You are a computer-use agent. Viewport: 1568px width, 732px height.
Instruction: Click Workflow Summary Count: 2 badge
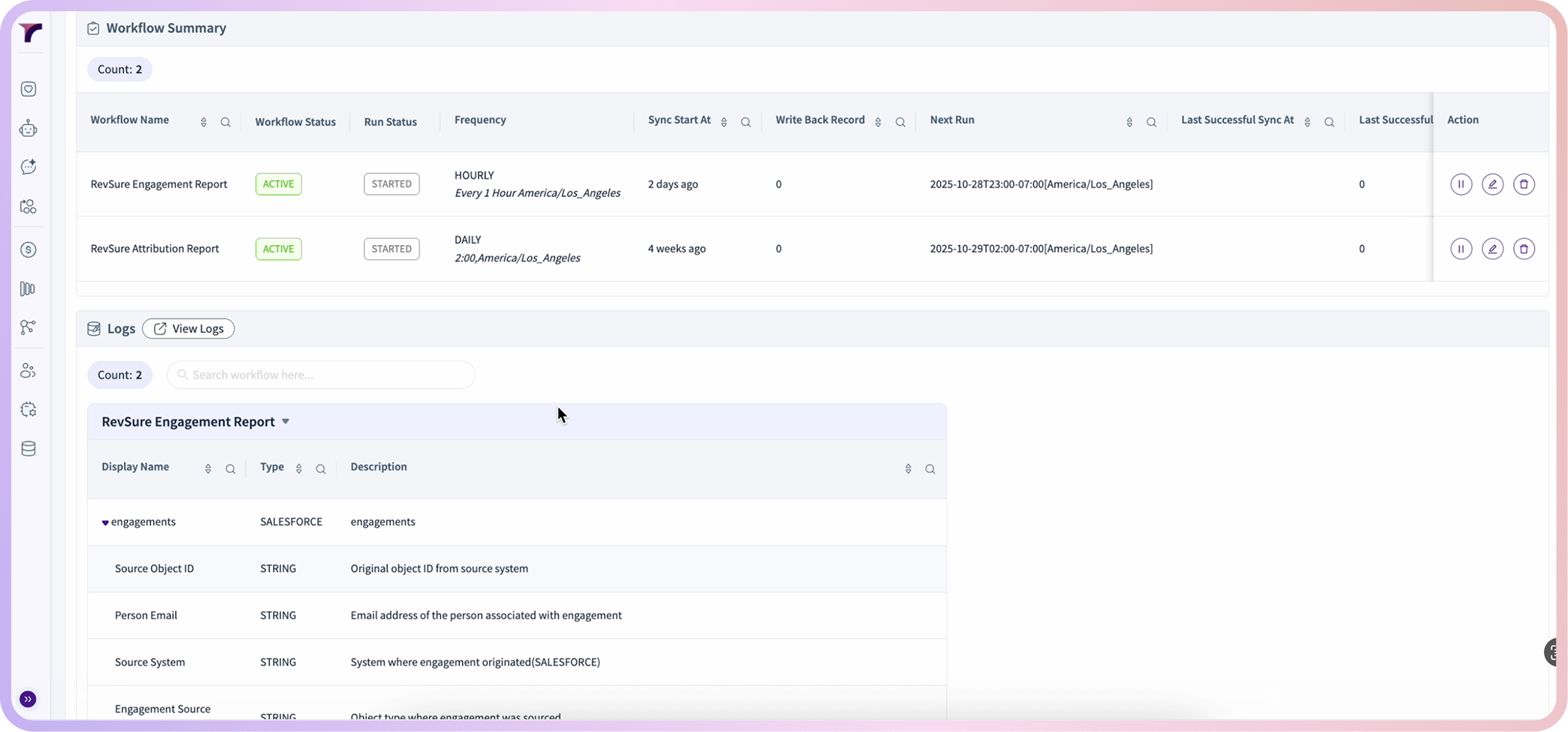(119, 69)
